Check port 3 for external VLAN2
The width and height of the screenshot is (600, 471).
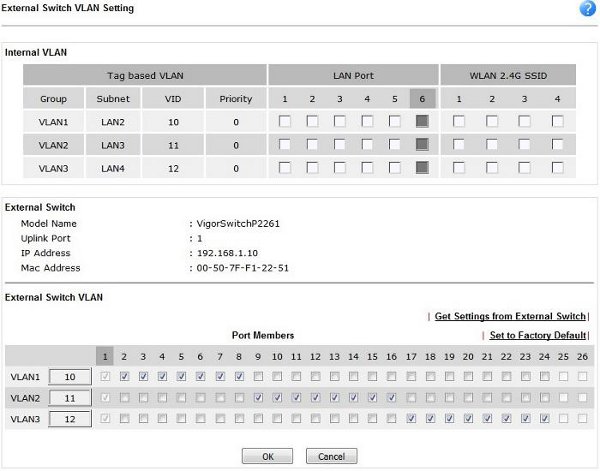(143, 398)
